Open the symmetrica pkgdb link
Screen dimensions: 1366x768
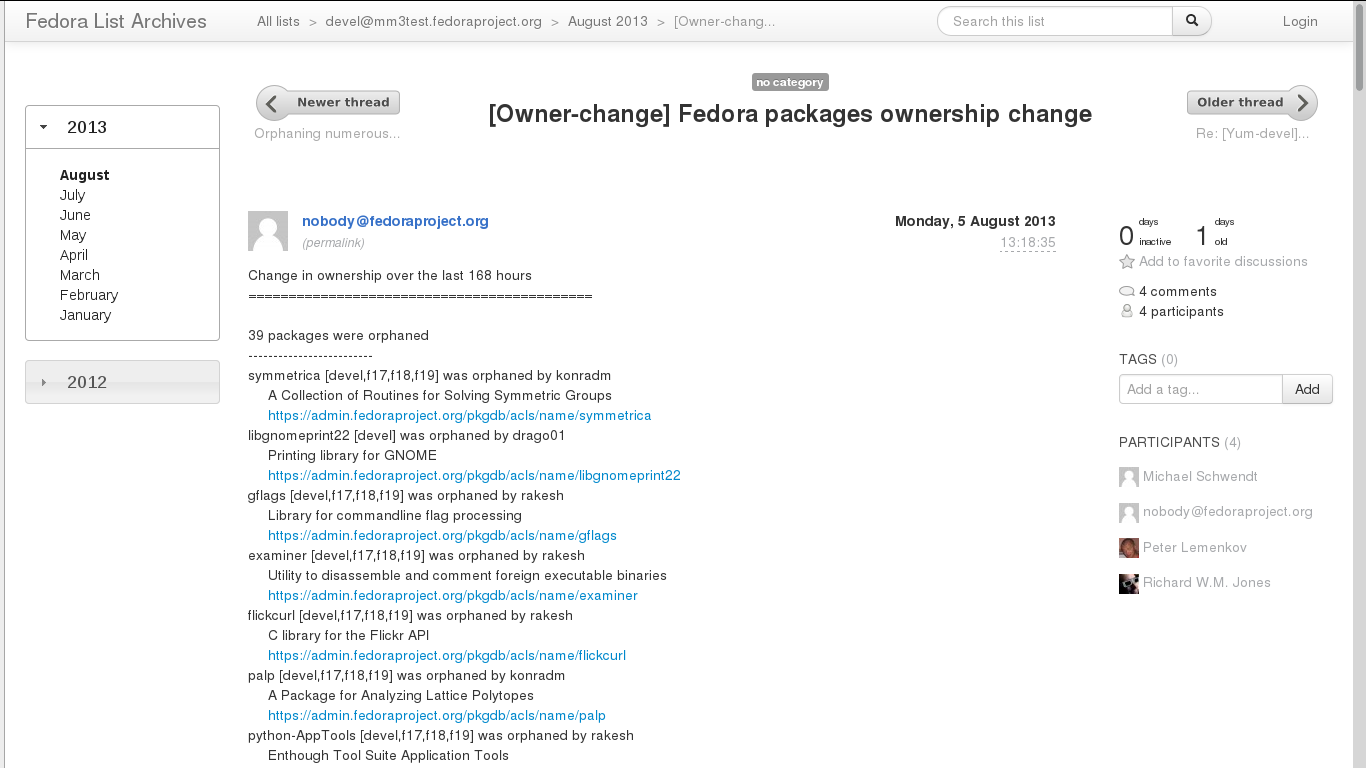coord(459,415)
